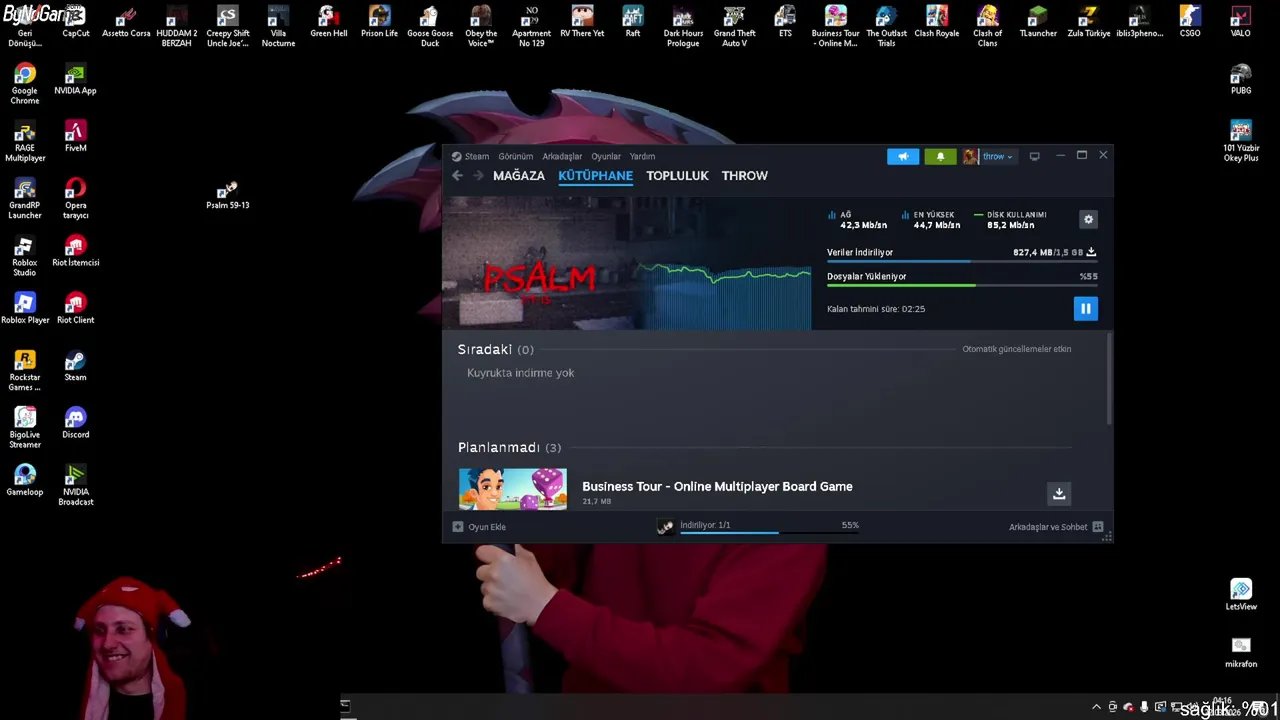Select the CapCut desktop icon
Viewport: 1280px width, 720px height.
point(75,22)
